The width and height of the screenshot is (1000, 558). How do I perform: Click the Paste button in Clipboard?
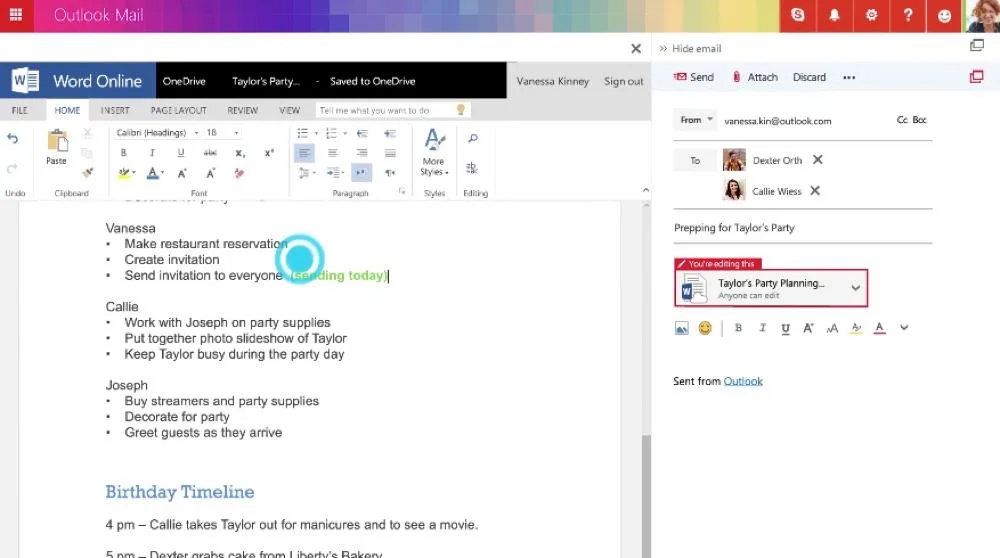click(x=57, y=147)
